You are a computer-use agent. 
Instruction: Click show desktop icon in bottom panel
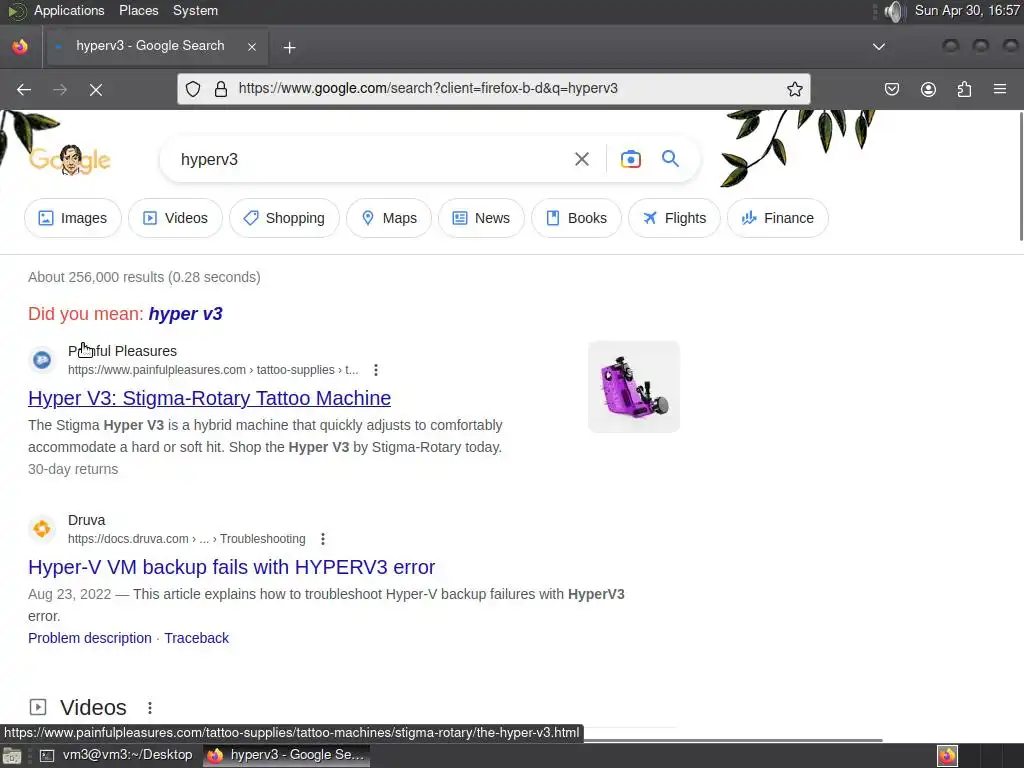click(x=12, y=756)
